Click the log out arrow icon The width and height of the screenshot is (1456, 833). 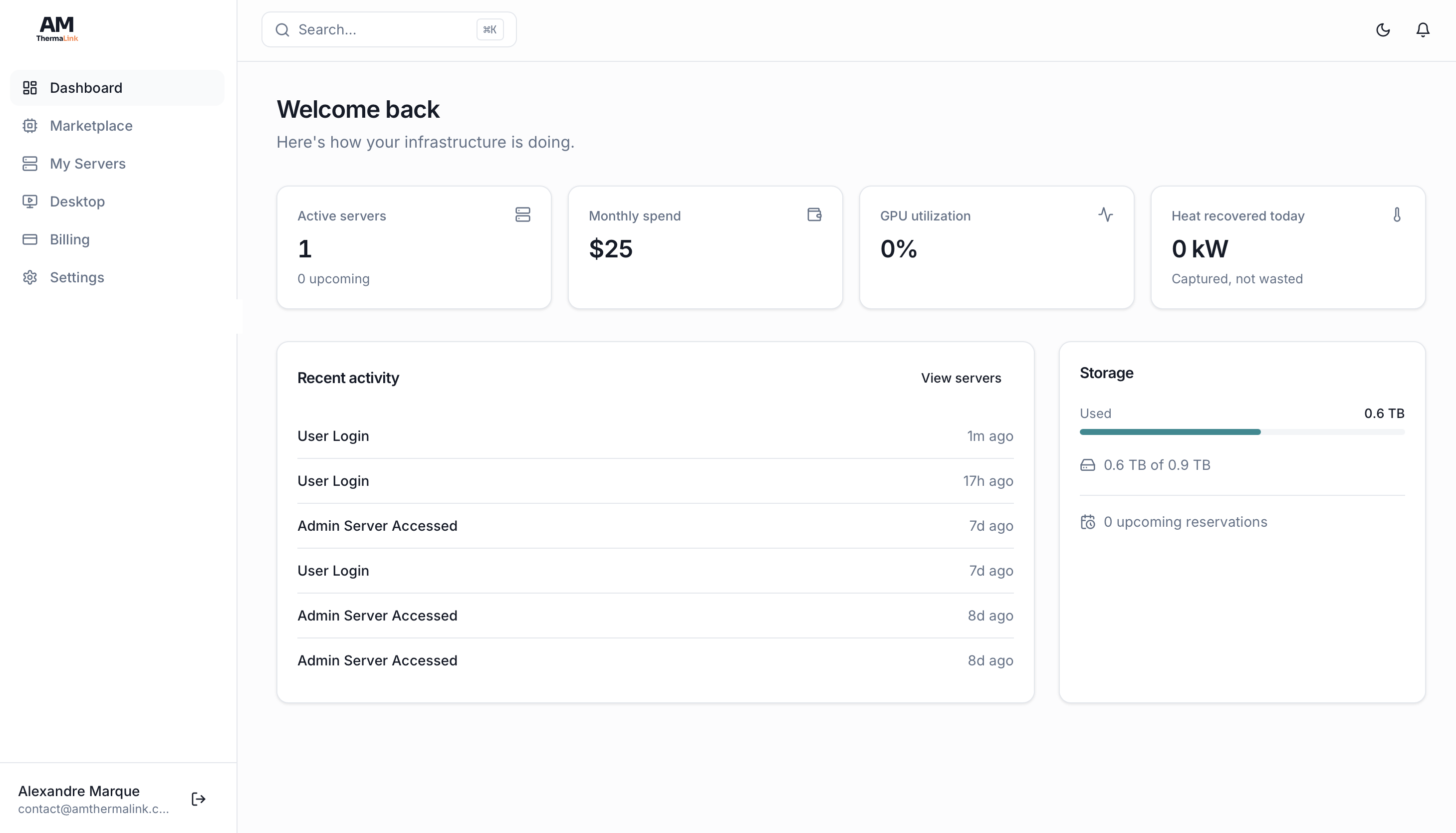[199, 799]
